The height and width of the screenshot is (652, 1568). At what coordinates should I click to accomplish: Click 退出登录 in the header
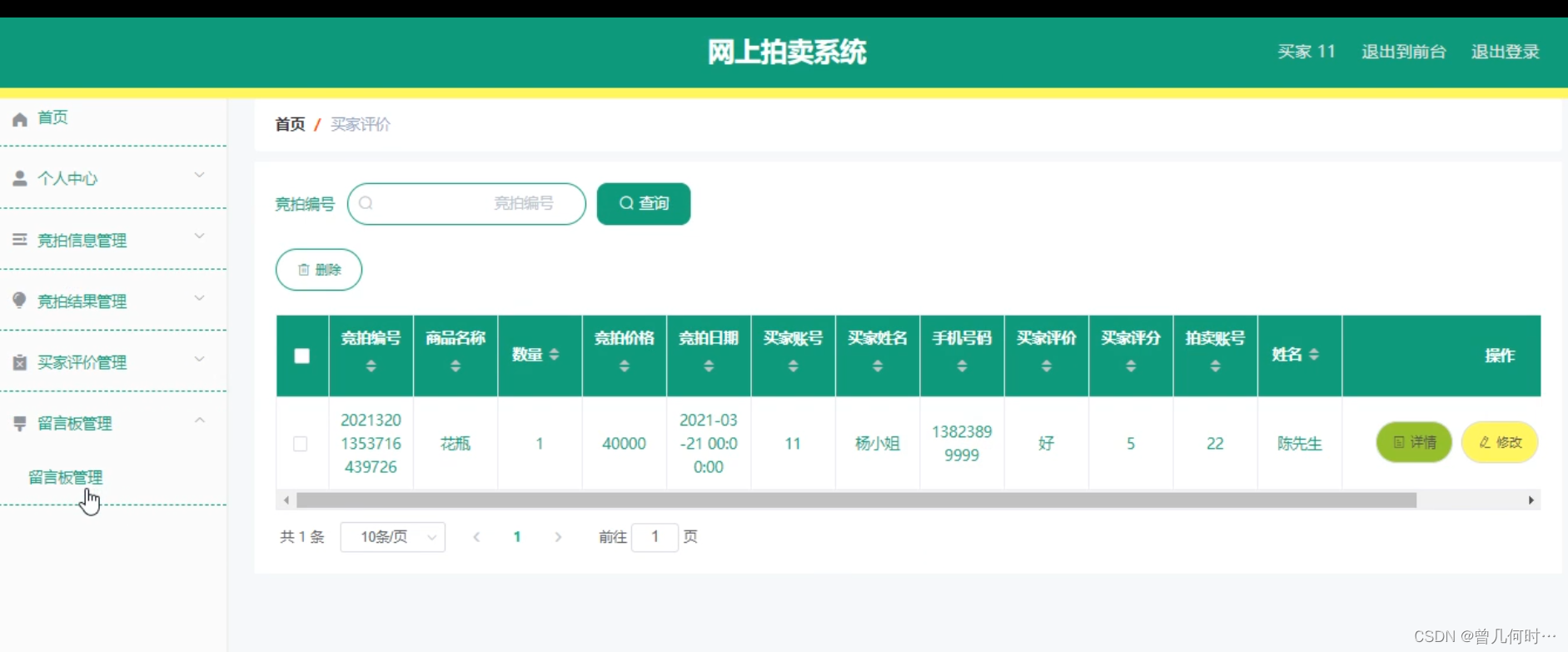(x=1506, y=52)
